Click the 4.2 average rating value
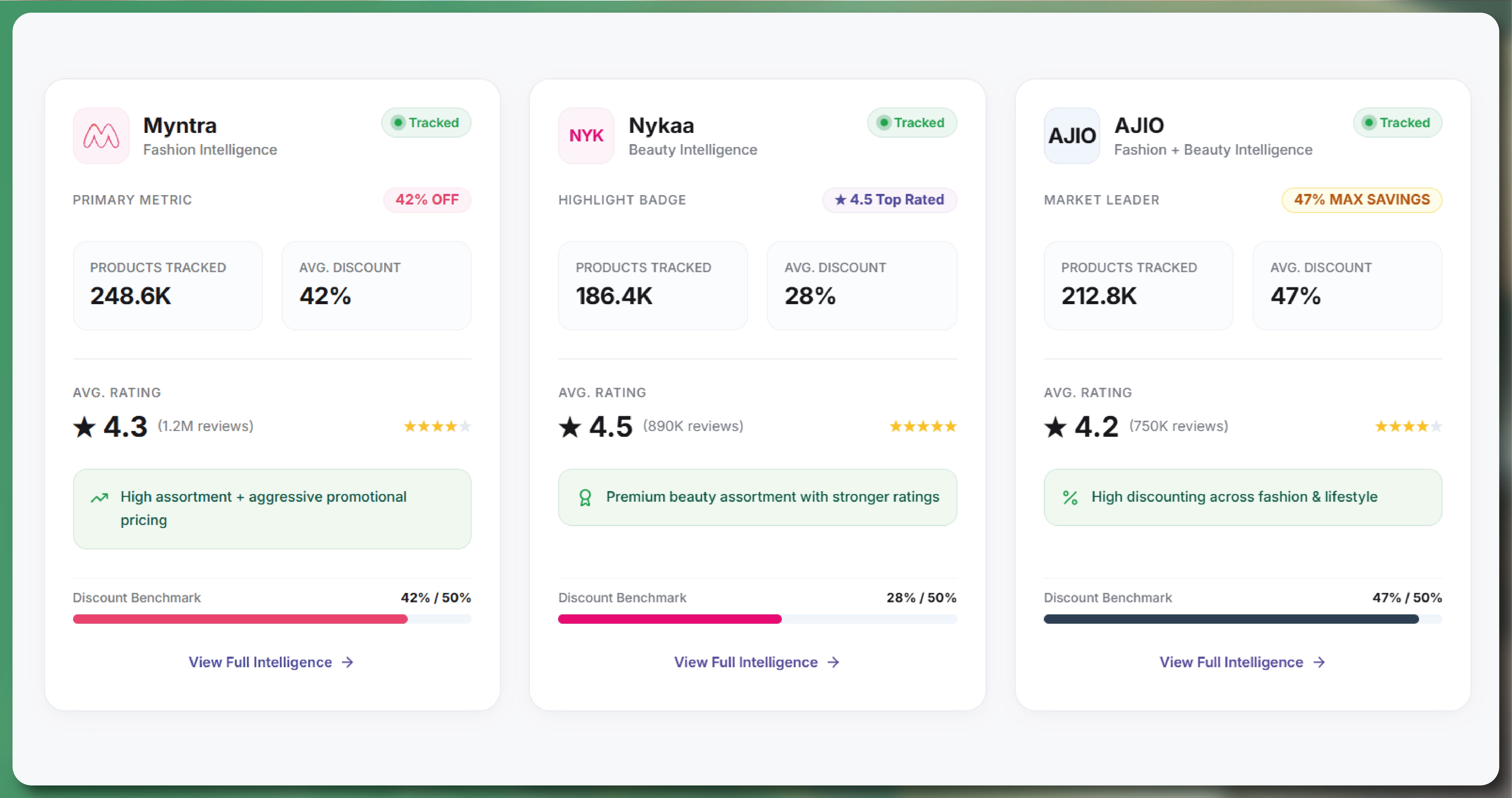This screenshot has height=798, width=1512. point(1096,427)
